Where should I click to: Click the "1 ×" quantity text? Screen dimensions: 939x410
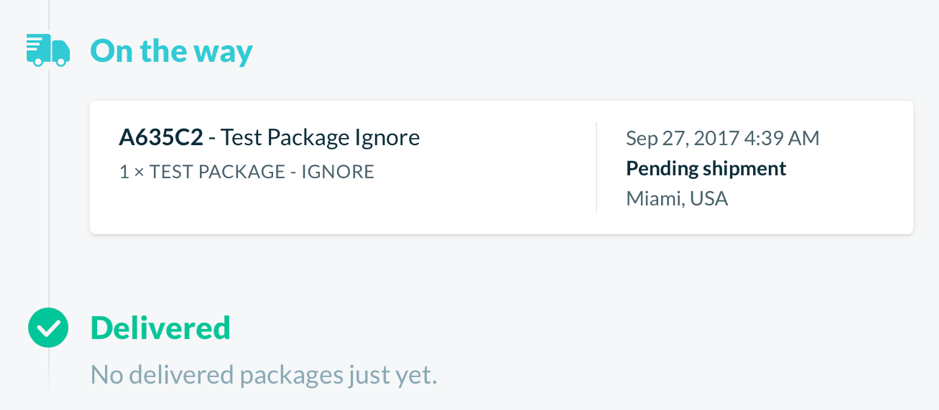pos(131,172)
